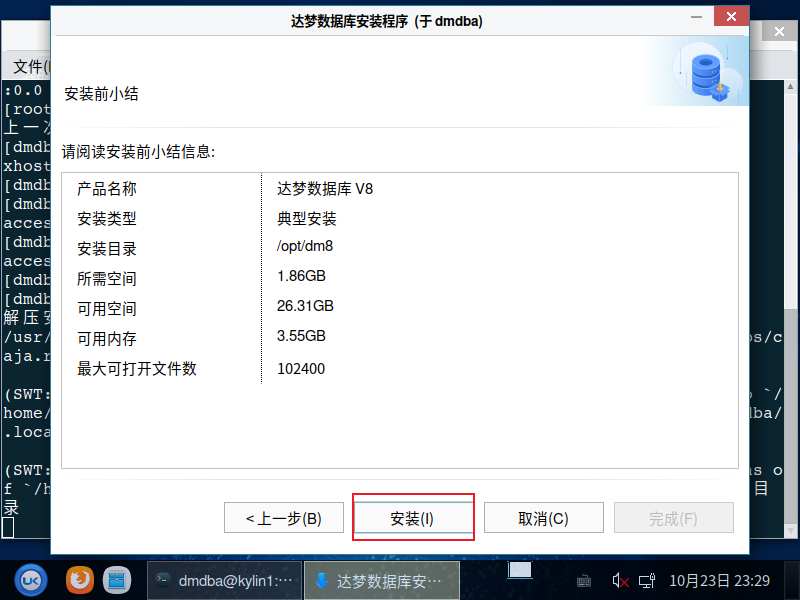
Task: Select the 安装类型 row label
Action: coord(107,219)
